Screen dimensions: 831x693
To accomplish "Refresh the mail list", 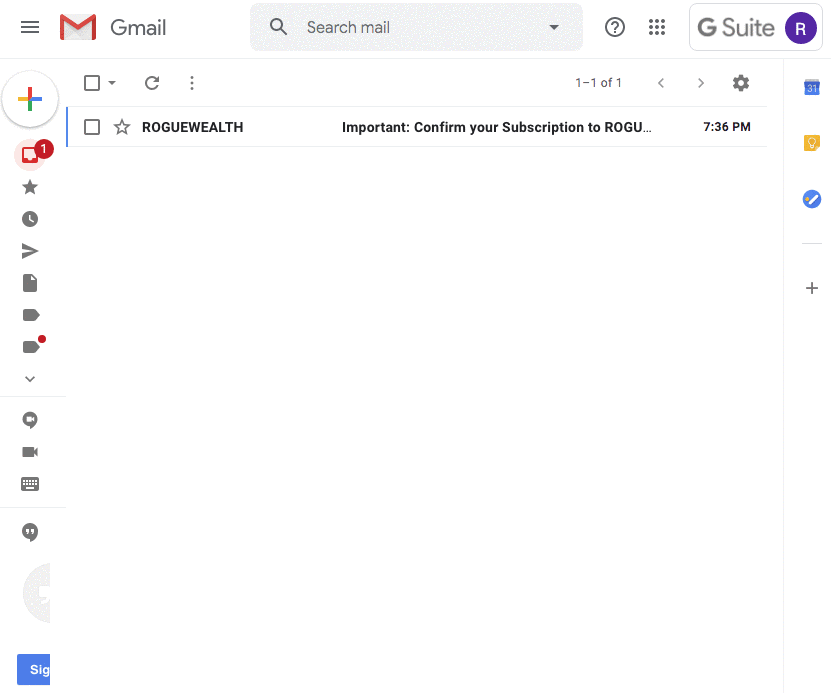I will [x=152, y=83].
